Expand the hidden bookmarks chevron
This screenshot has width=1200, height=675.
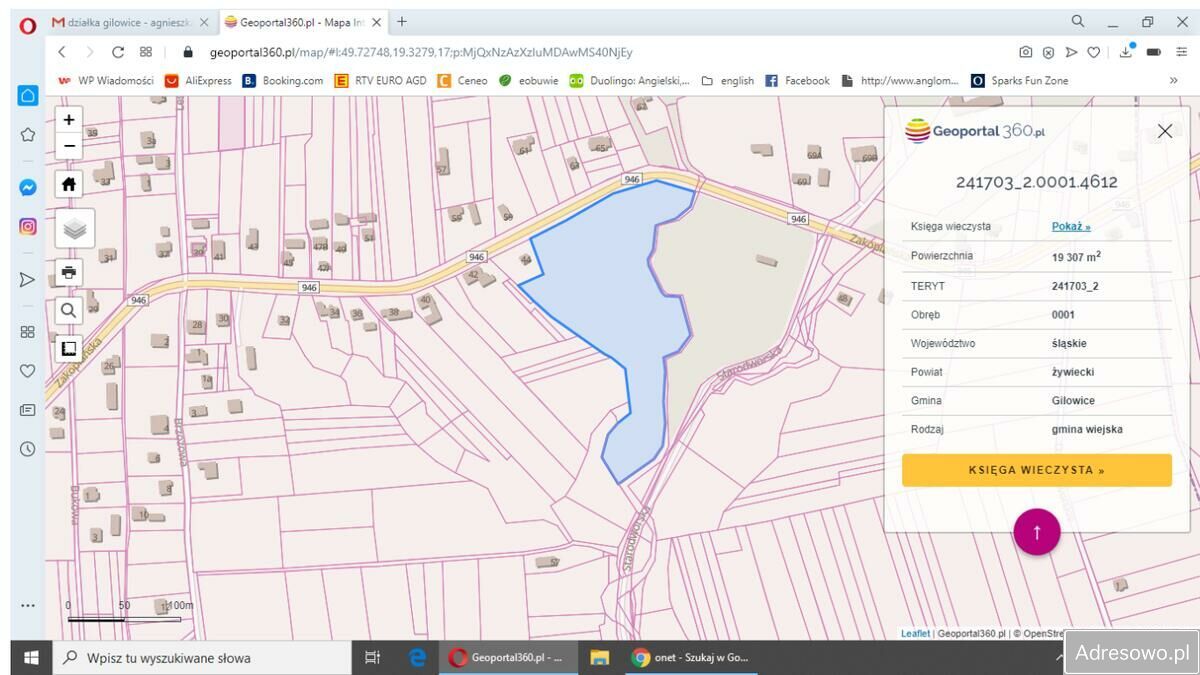pyautogui.click(x=1173, y=81)
